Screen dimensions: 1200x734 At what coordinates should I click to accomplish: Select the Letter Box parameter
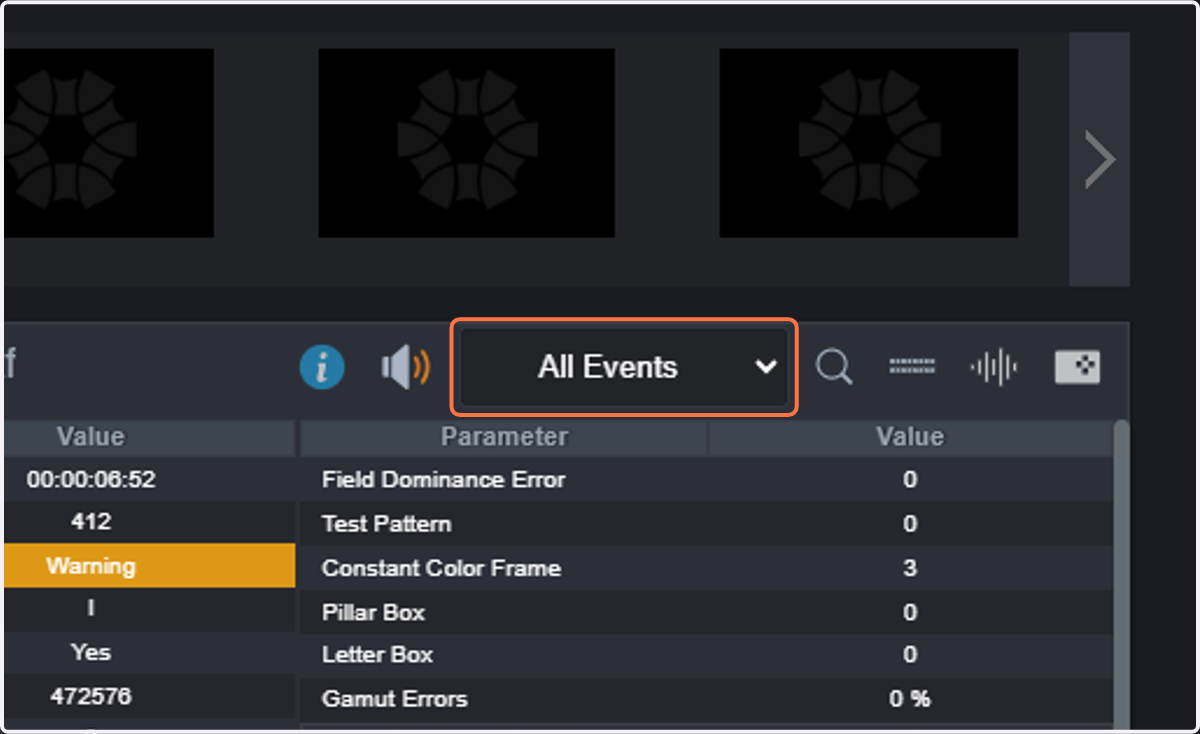coord(377,656)
